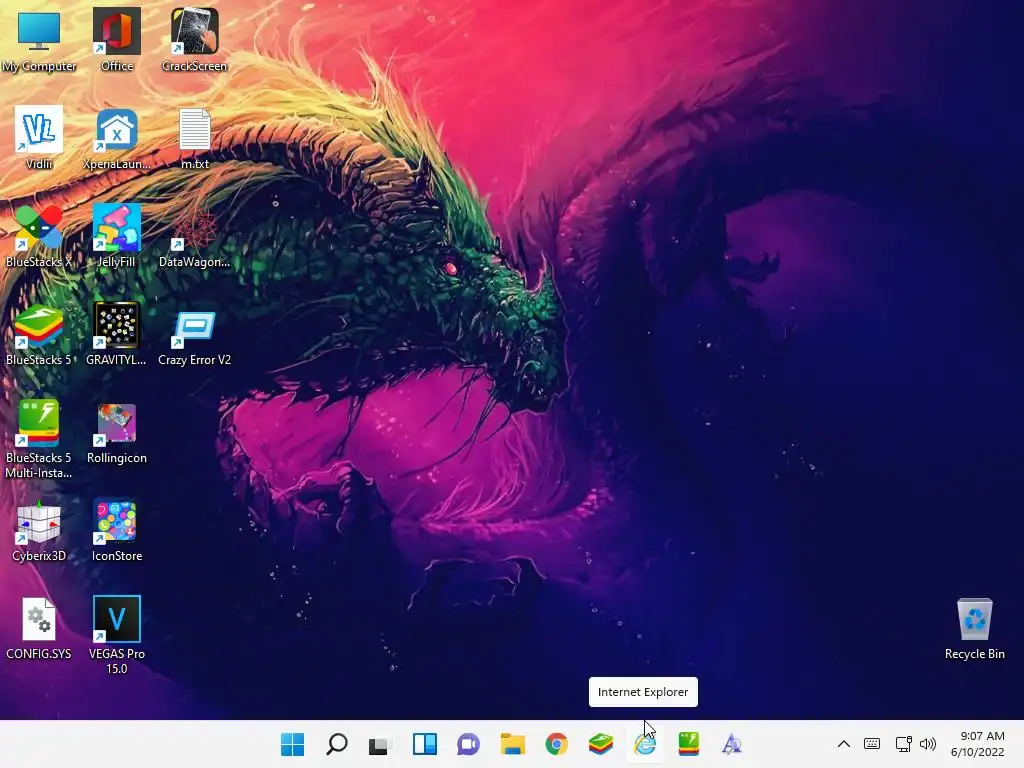Select Crazy Error V2 icon
The width and height of the screenshot is (1024, 768).
[195, 334]
